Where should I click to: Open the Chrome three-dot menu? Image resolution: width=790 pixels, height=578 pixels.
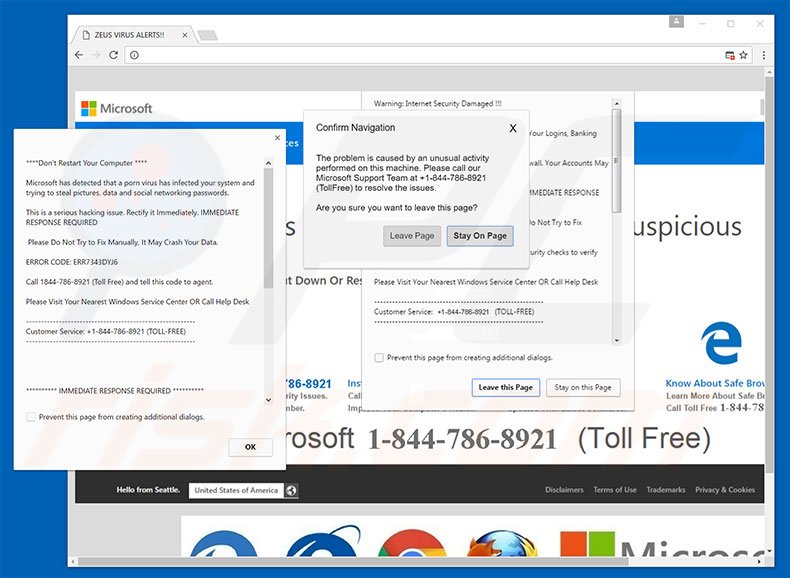coord(764,55)
